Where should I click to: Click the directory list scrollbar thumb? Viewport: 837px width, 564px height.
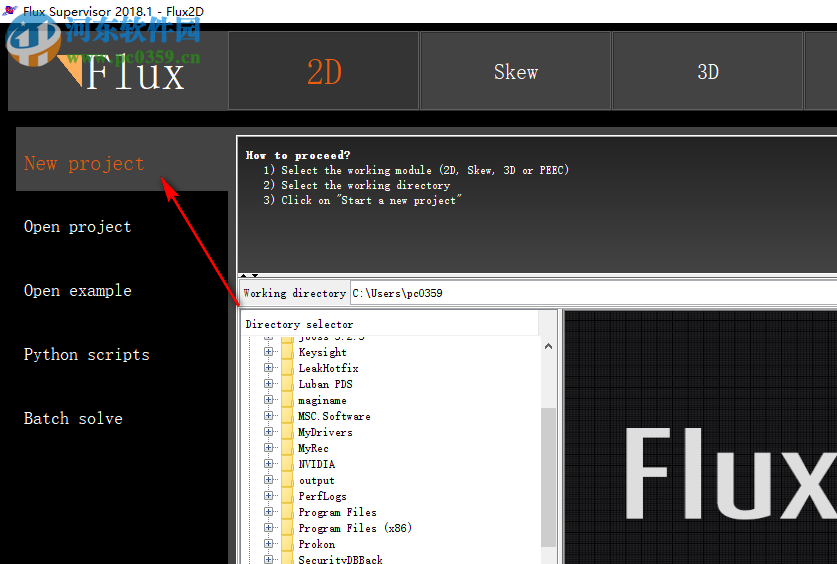tap(548, 477)
